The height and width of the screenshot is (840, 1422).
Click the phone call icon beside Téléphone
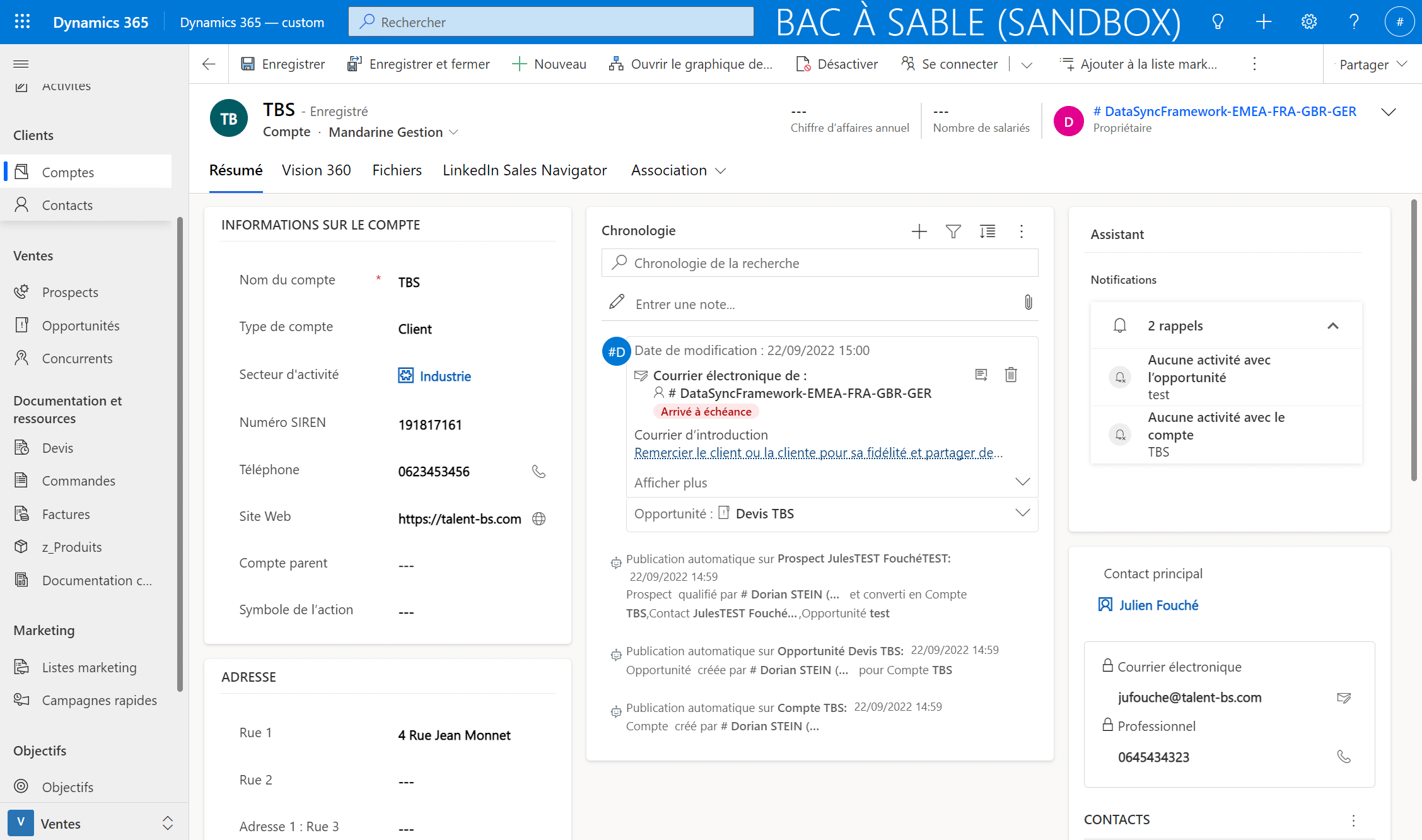click(539, 472)
